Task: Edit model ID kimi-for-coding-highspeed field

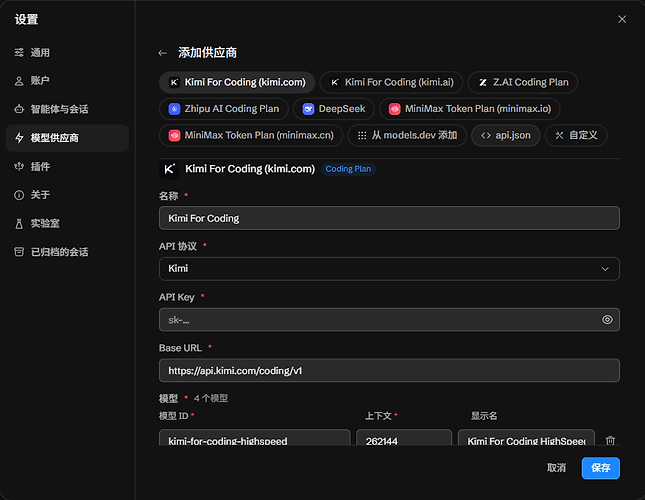Action: (255, 438)
